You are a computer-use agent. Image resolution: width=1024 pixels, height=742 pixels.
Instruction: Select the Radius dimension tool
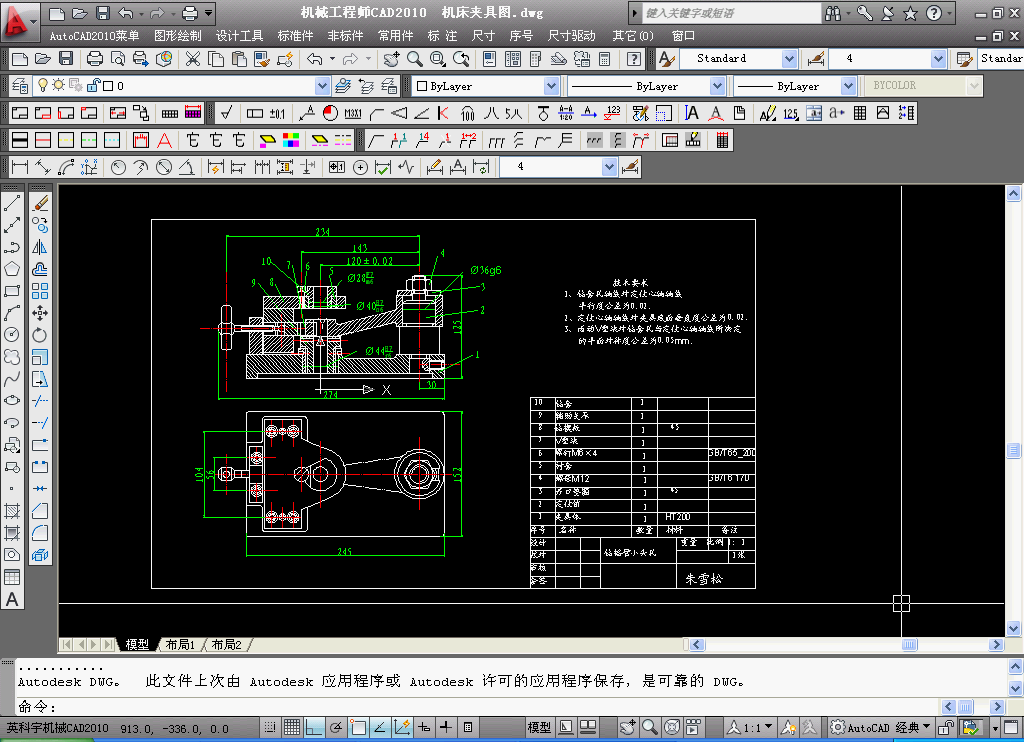pyautogui.click(x=118, y=167)
